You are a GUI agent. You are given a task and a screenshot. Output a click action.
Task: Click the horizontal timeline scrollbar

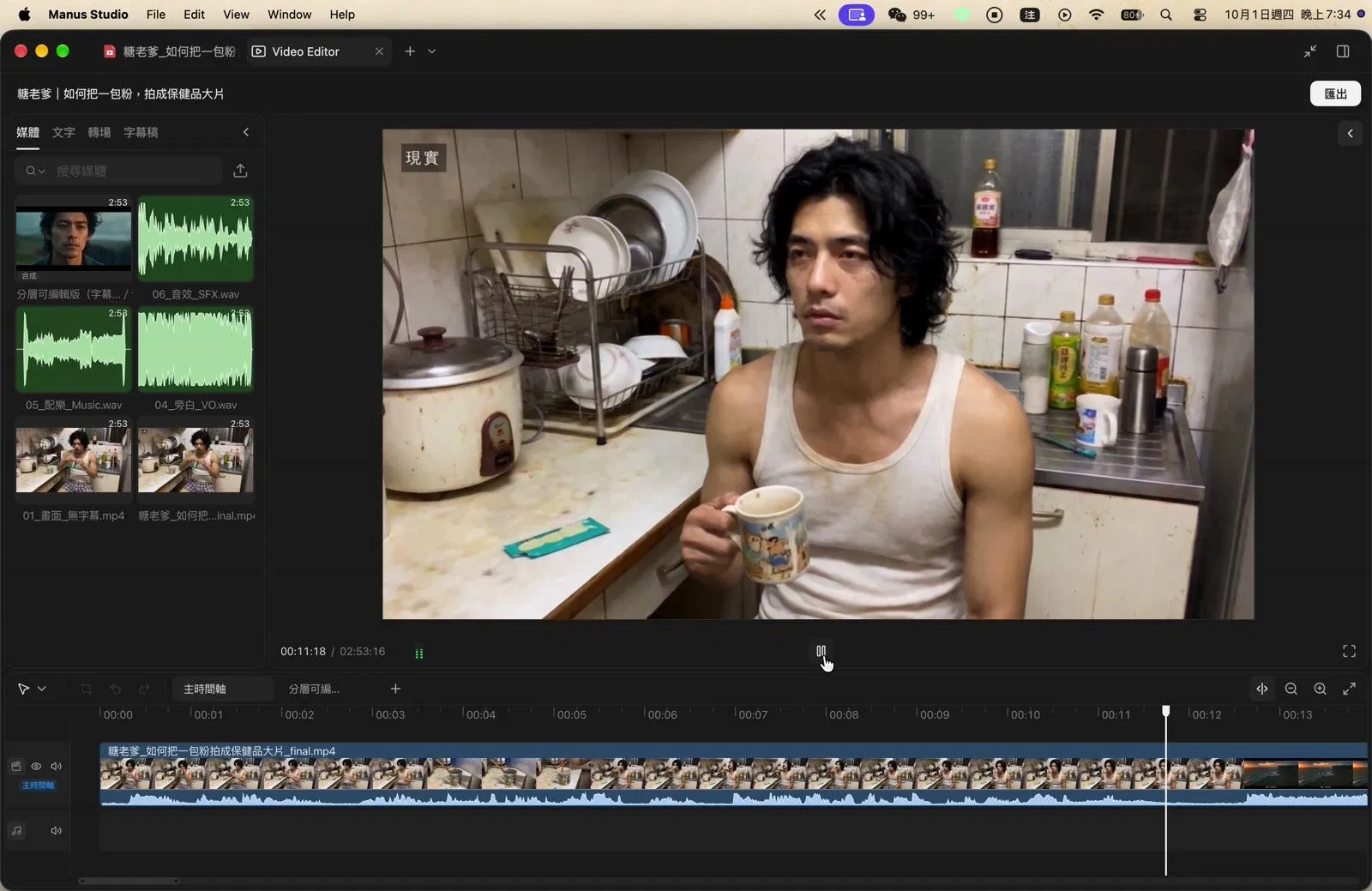pyautogui.click(x=129, y=881)
